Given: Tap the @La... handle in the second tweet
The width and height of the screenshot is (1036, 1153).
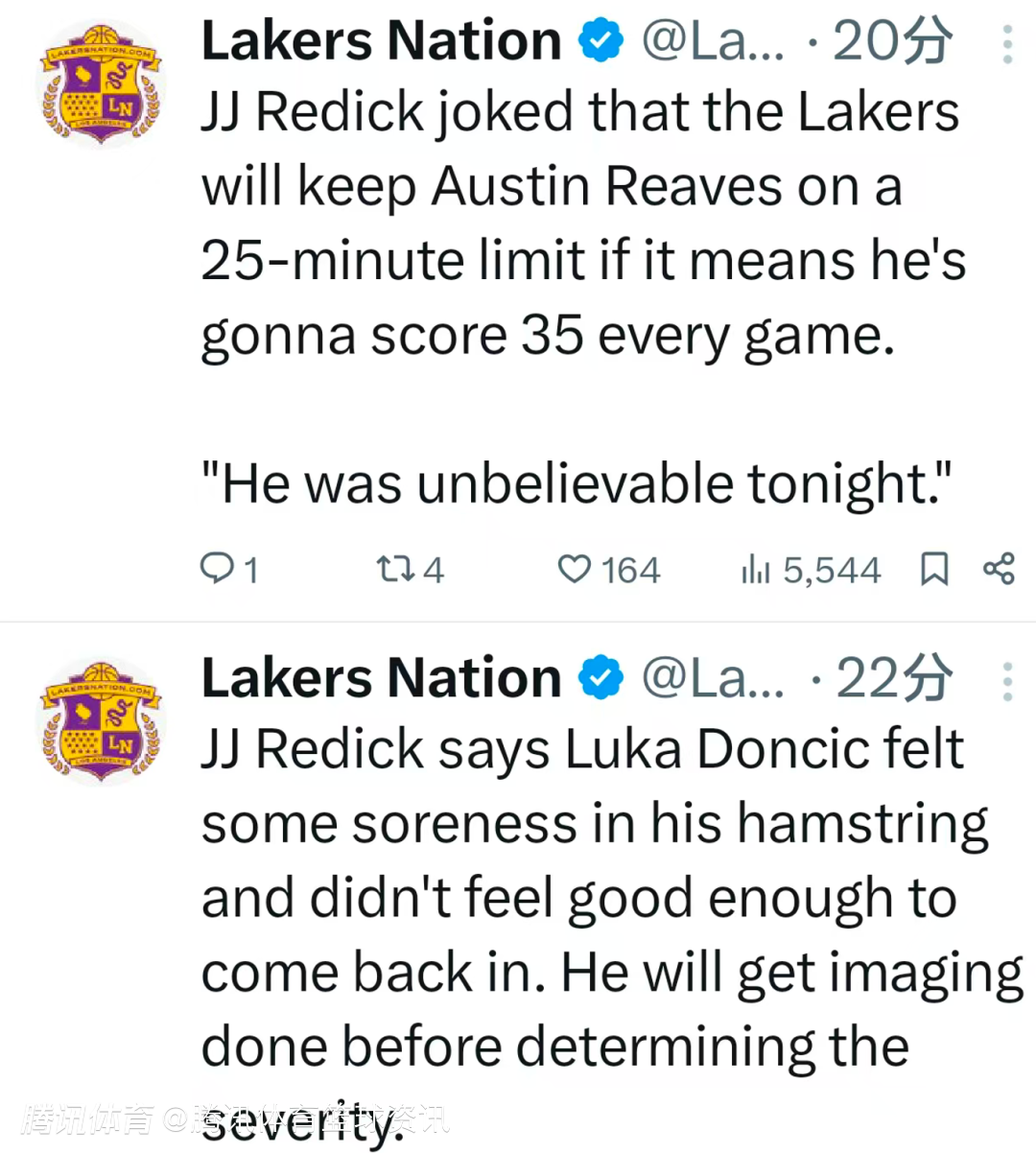Looking at the screenshot, I should pos(712,679).
